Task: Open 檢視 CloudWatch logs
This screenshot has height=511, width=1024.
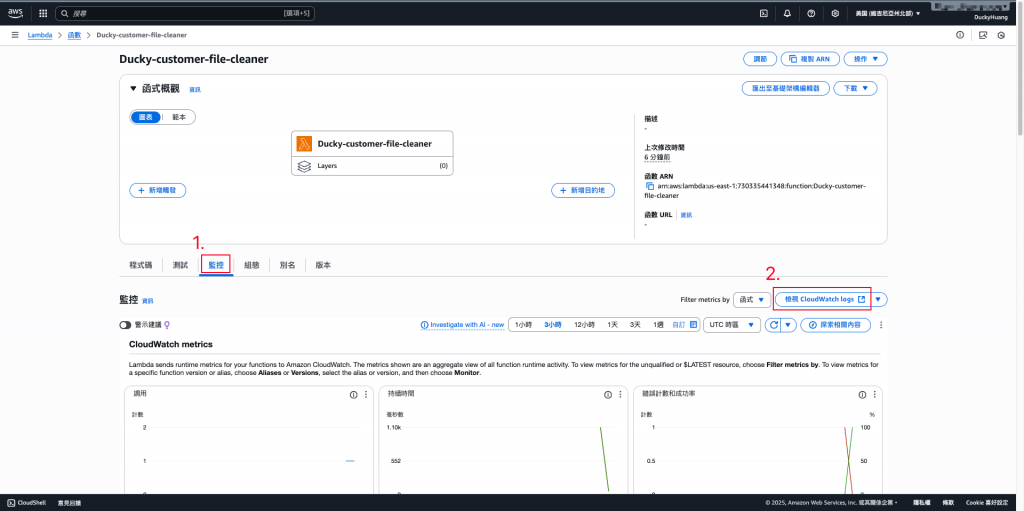Action: 822,299
